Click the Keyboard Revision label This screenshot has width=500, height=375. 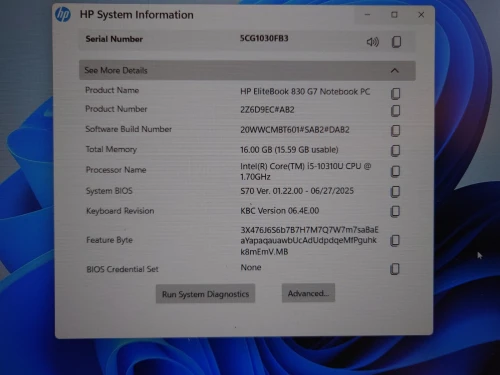(x=120, y=211)
